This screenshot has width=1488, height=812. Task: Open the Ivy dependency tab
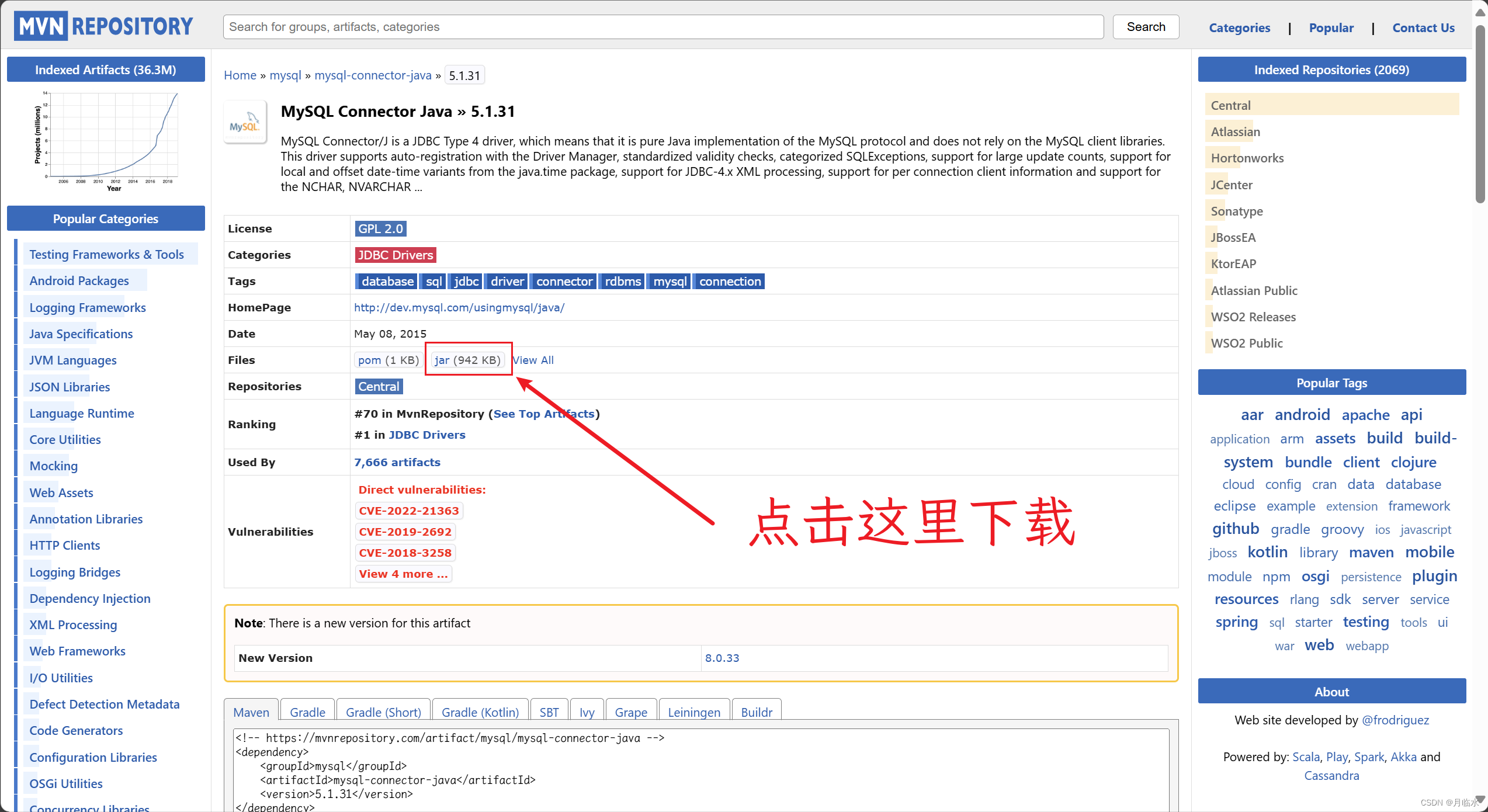585,713
